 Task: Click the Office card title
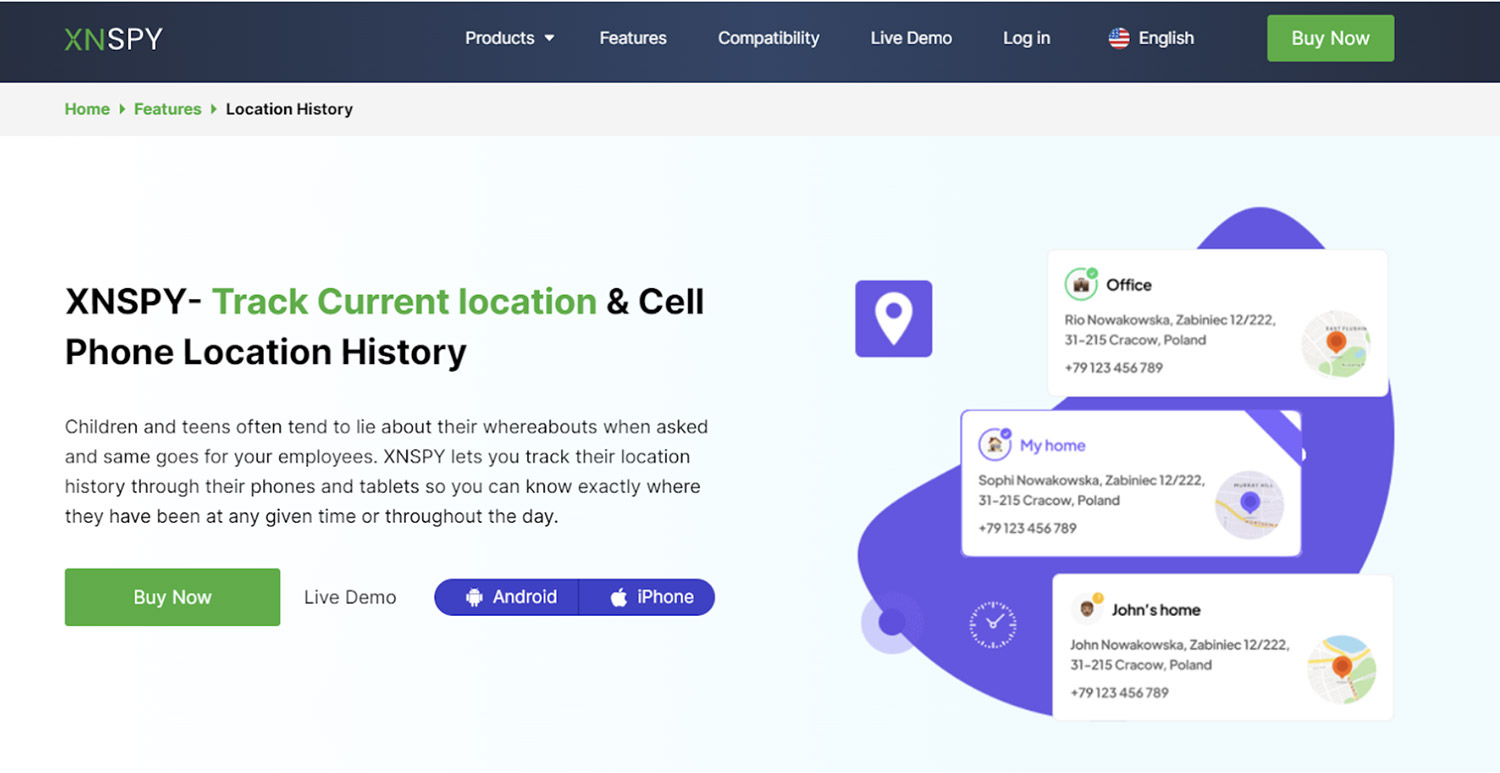1129,285
